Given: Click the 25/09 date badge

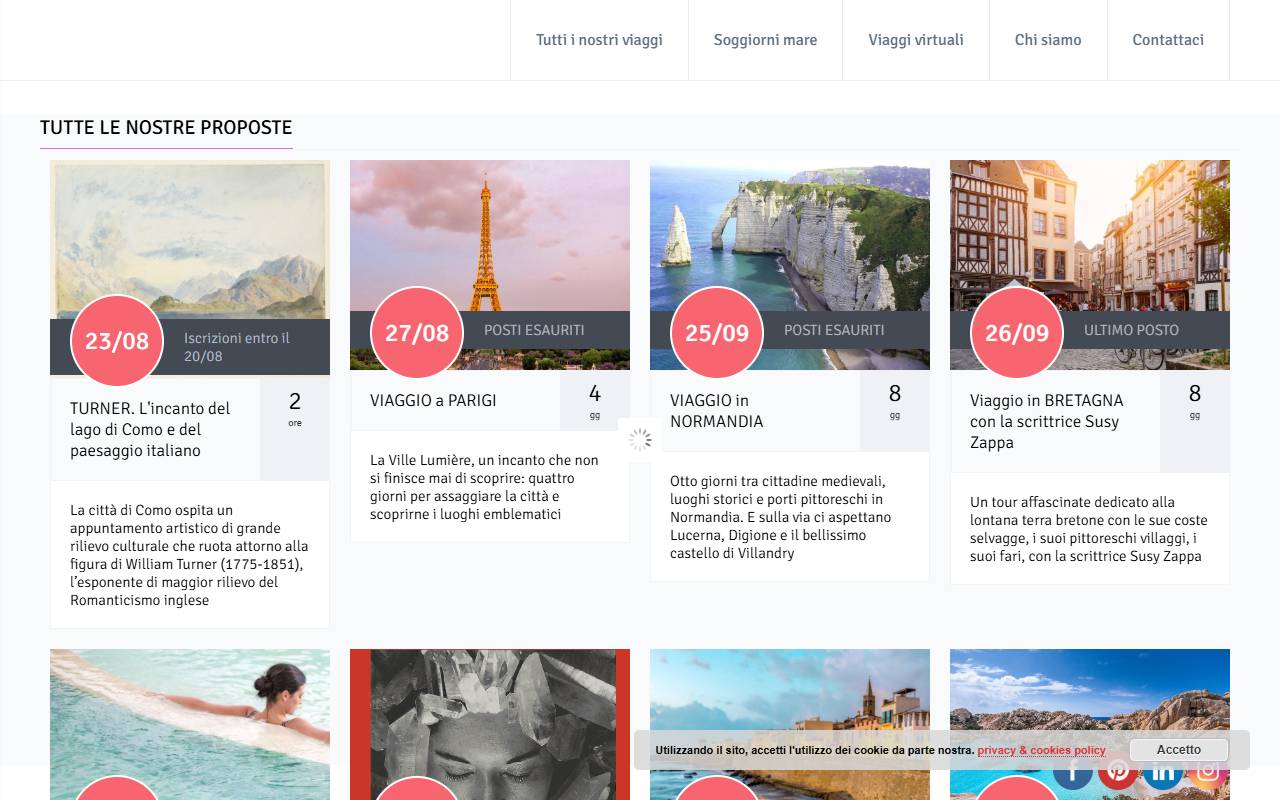Looking at the screenshot, I should [x=717, y=333].
